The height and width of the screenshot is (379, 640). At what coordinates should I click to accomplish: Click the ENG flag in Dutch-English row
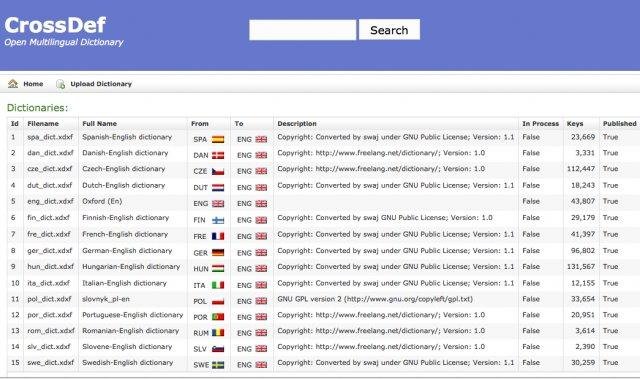pyautogui.click(x=261, y=188)
